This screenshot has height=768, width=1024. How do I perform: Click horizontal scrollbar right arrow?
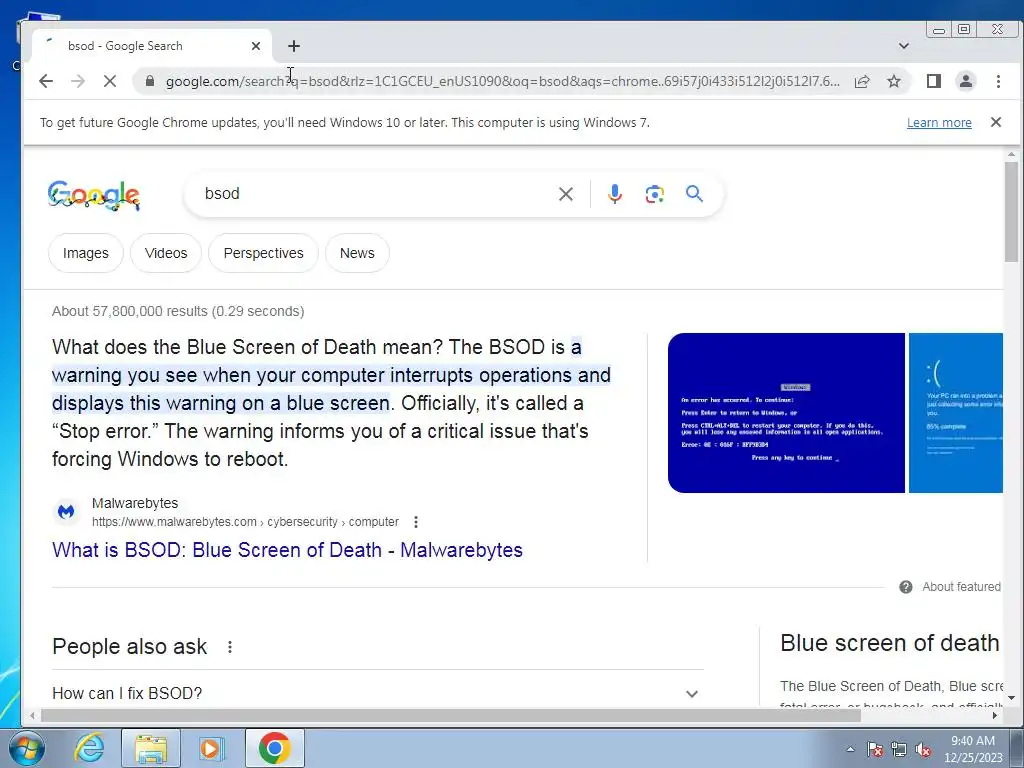[995, 715]
